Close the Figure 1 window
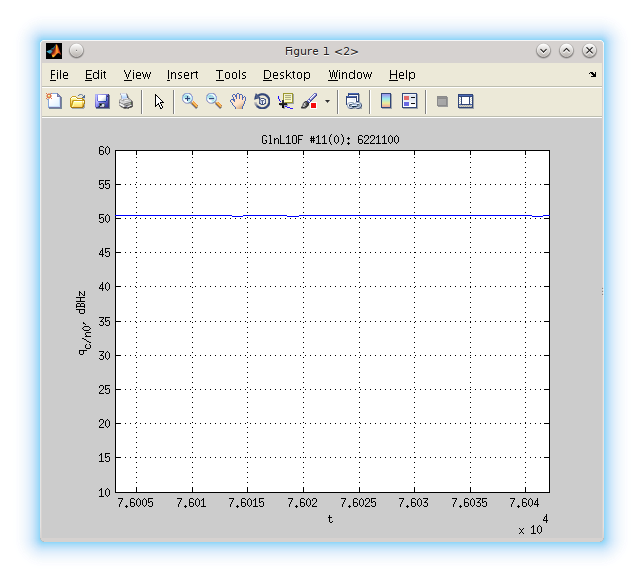The image size is (644, 582). tap(589, 51)
